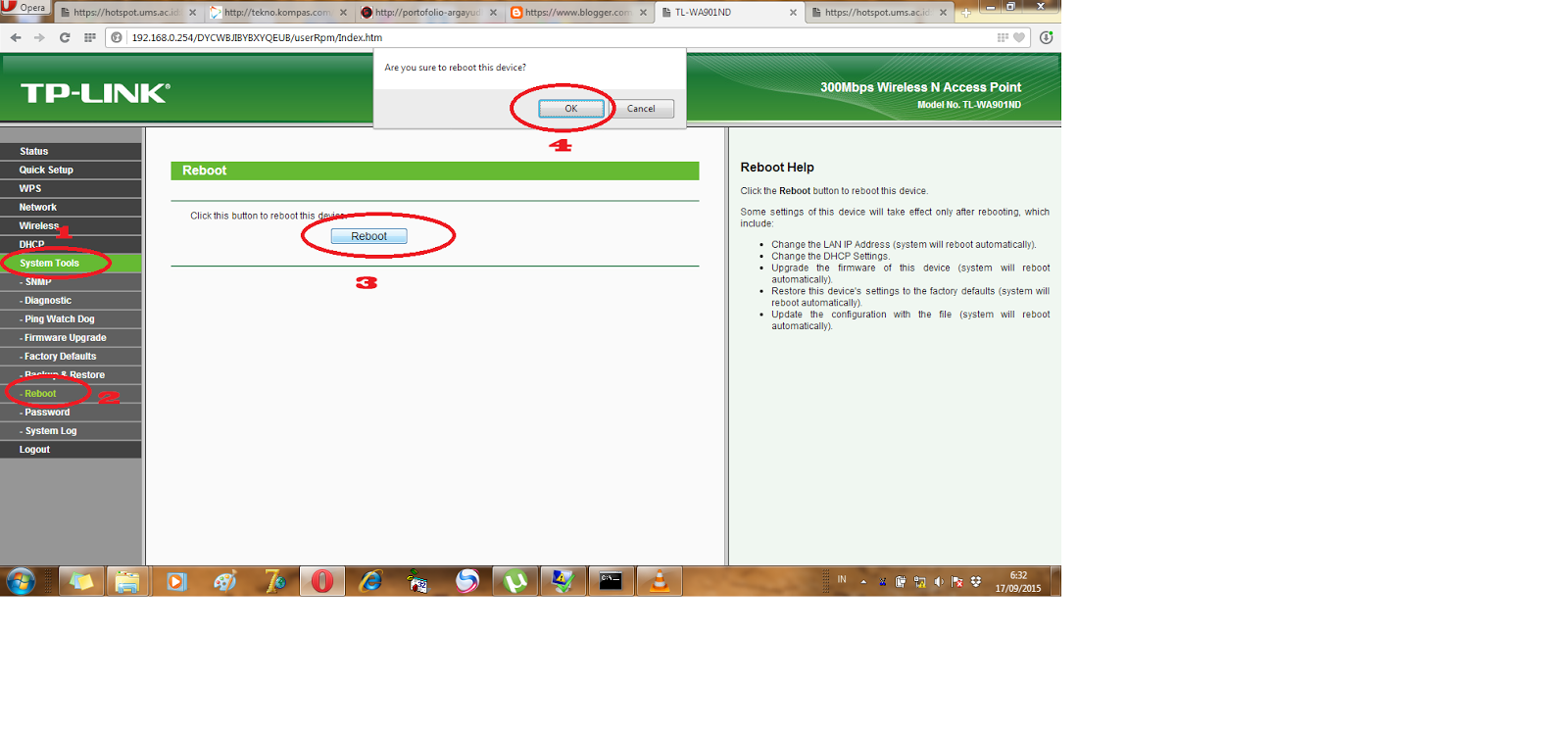Open the WPS menu item
This screenshot has height=730, width=1568.
(x=71, y=188)
